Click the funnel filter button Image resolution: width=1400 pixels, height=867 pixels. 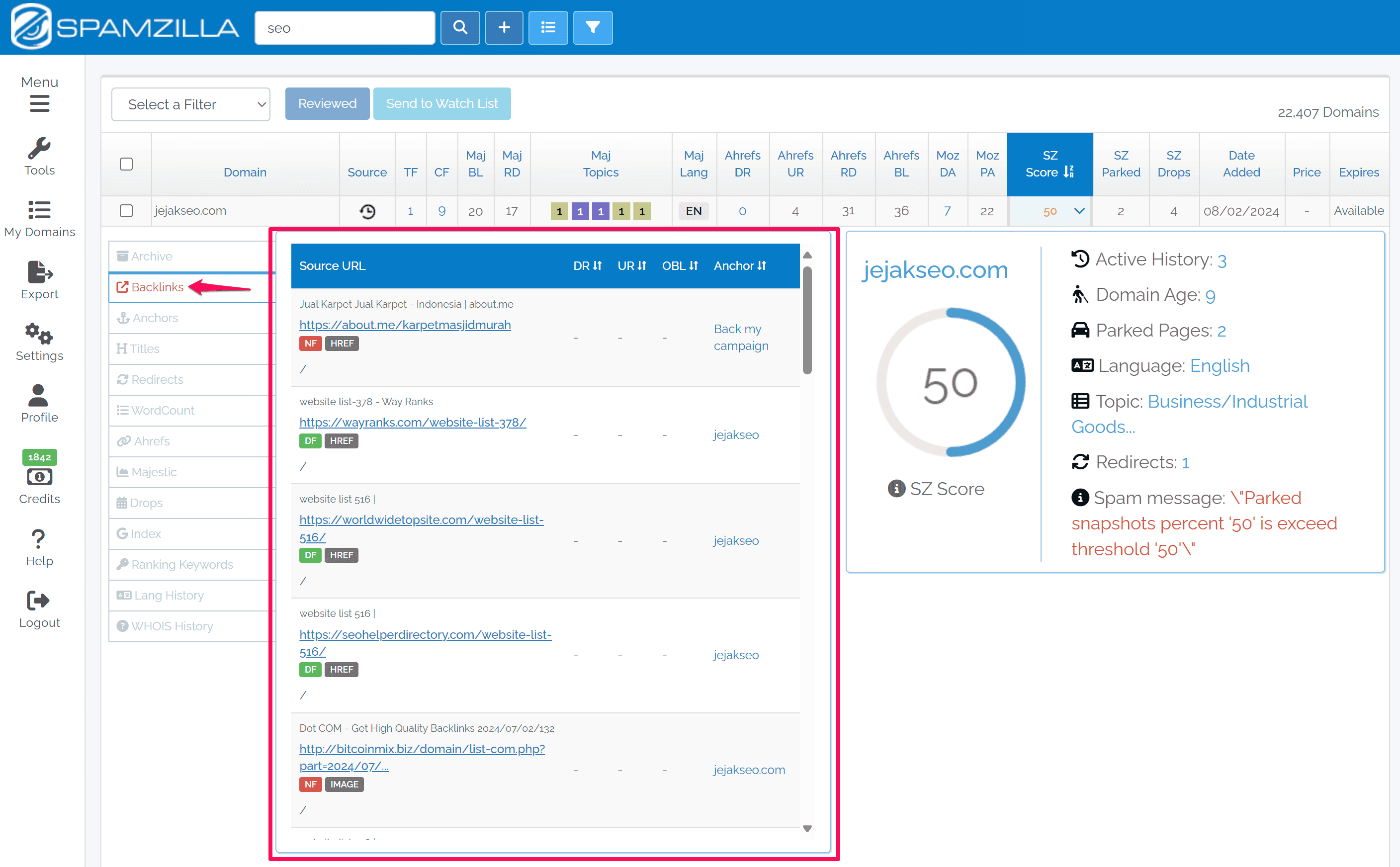pyautogui.click(x=593, y=27)
